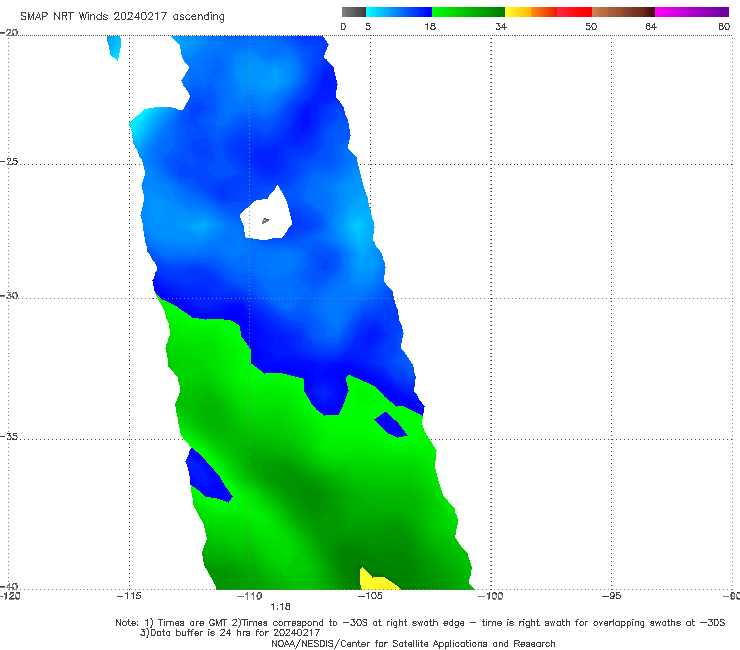Pick the cyan-to-blue 5–18 color bar segment

click(399, 12)
